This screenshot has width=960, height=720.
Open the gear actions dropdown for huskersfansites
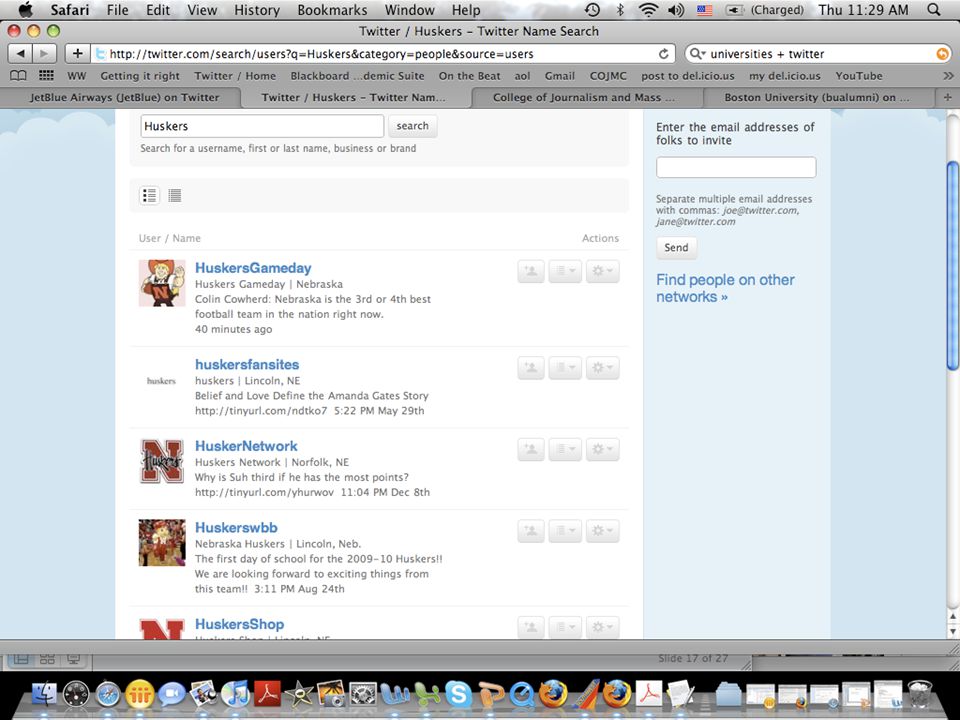(602, 368)
